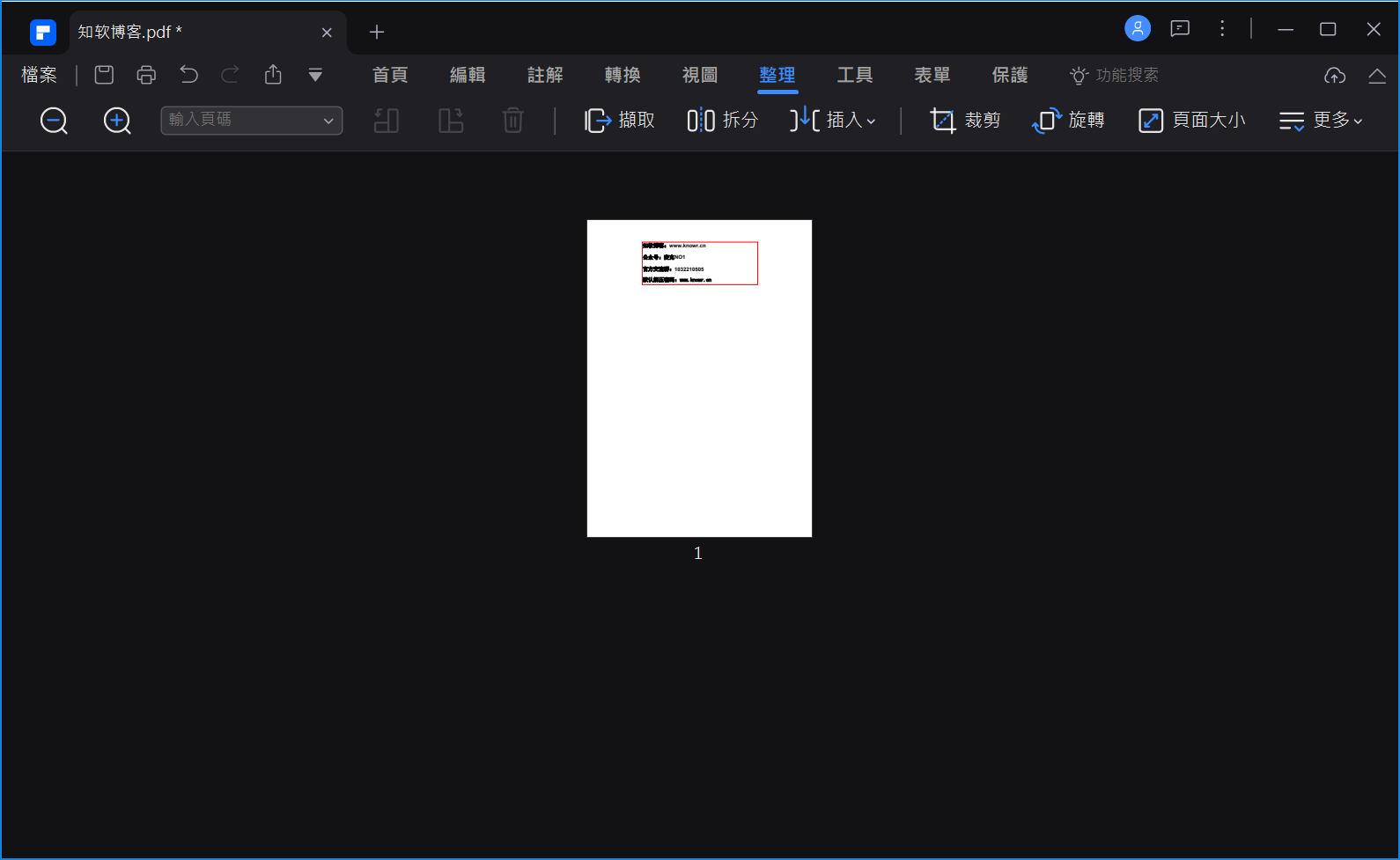Expand the 更多 more menu

(1321, 121)
